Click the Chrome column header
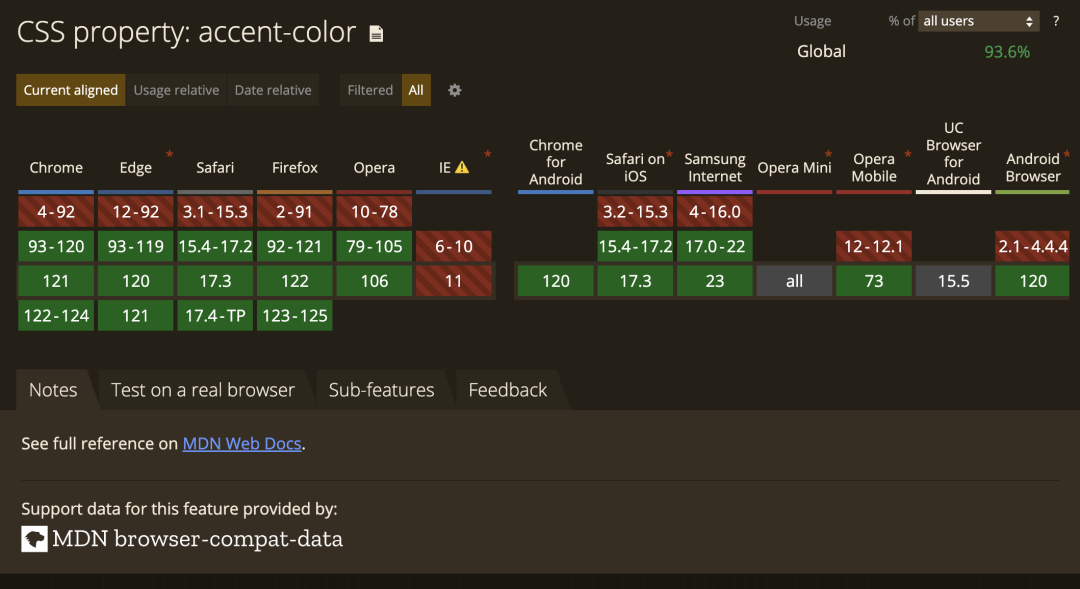1080x589 pixels. click(56, 167)
